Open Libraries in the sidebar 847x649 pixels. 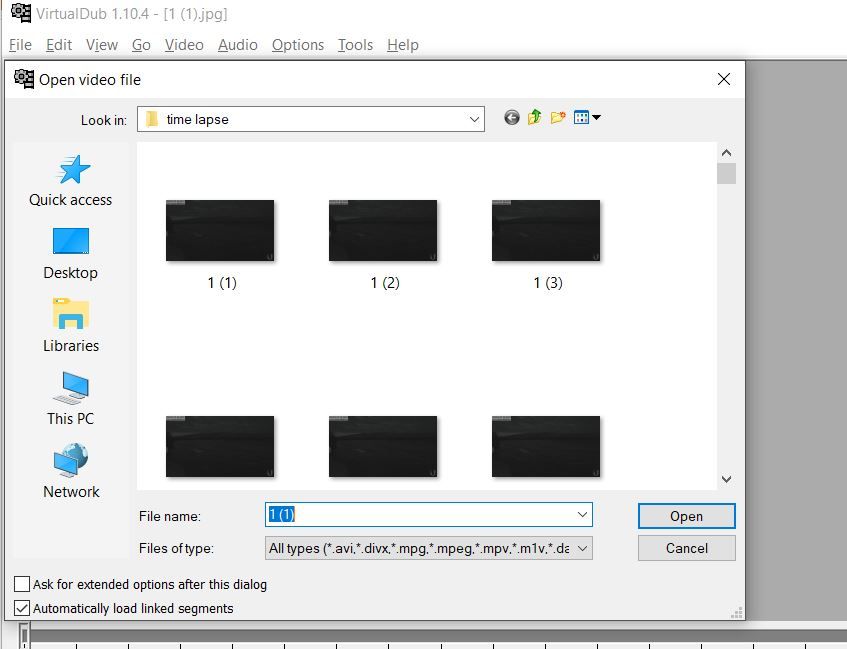[71, 326]
